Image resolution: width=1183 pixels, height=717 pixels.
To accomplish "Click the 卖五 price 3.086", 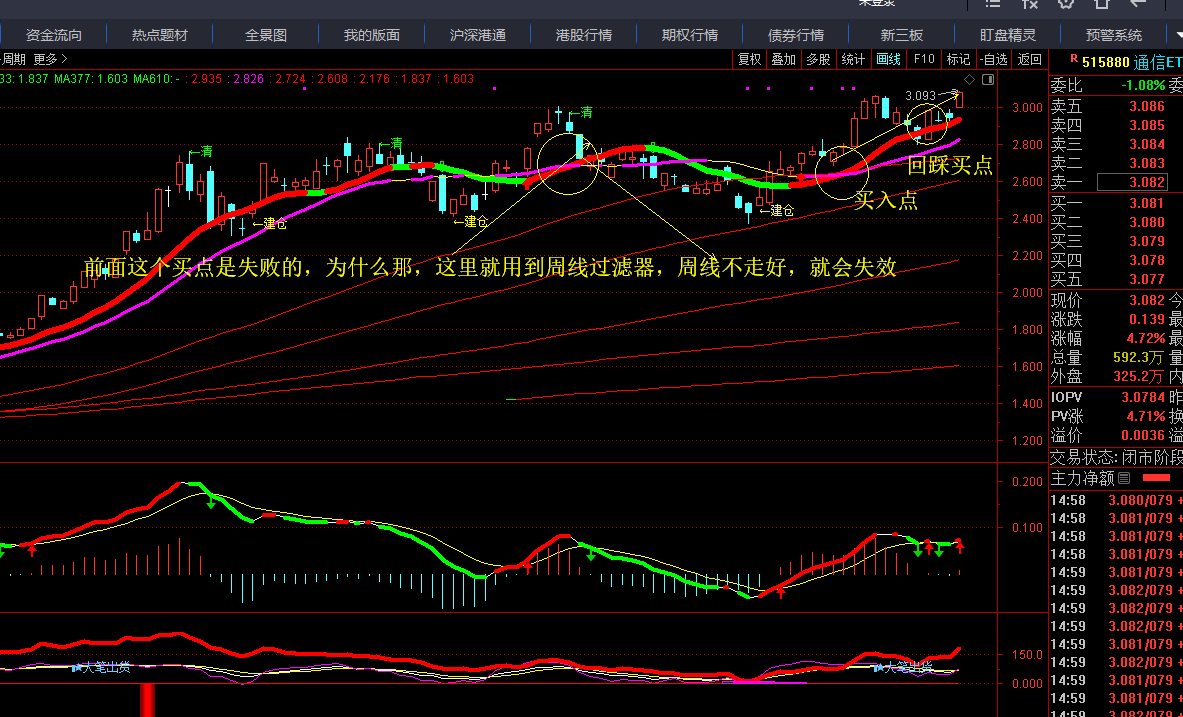I will click(1147, 106).
